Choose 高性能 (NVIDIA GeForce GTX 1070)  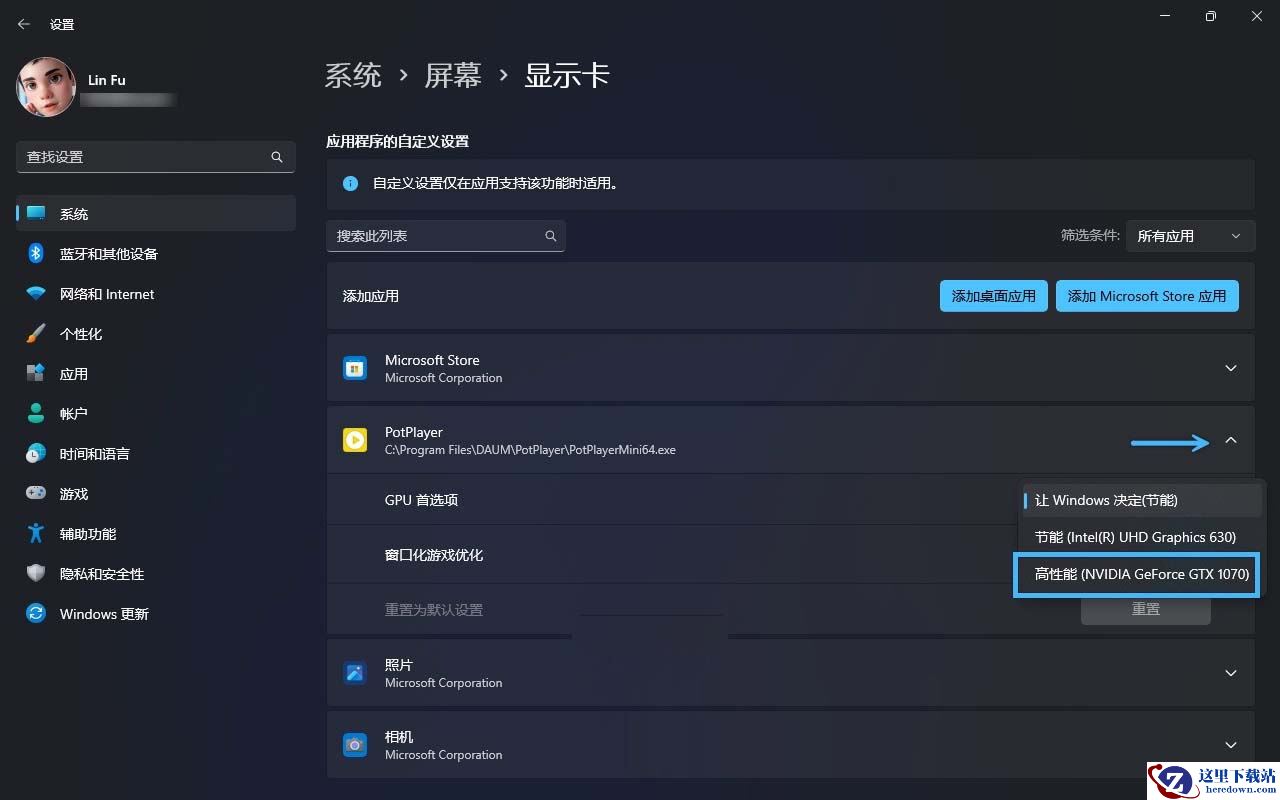1137,574
